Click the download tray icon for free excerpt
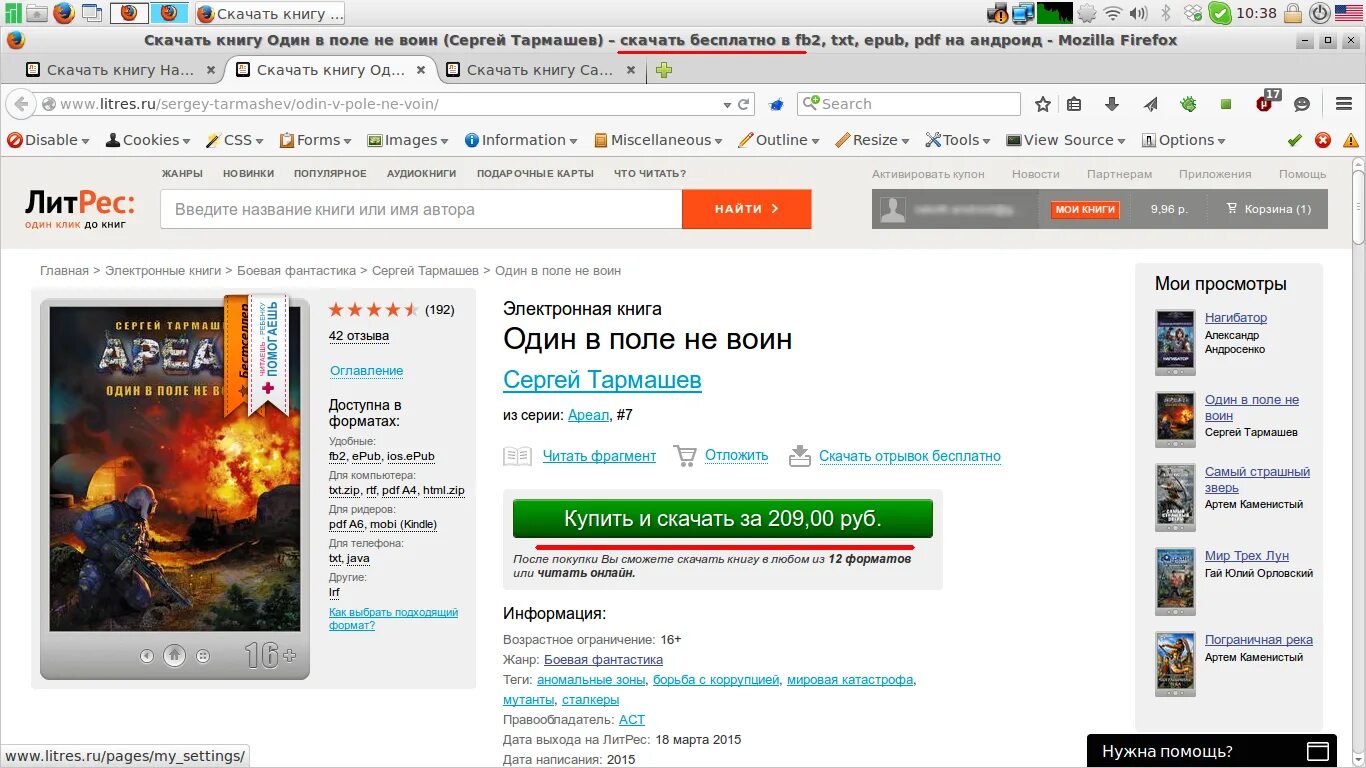The image size is (1366, 768). (800, 456)
